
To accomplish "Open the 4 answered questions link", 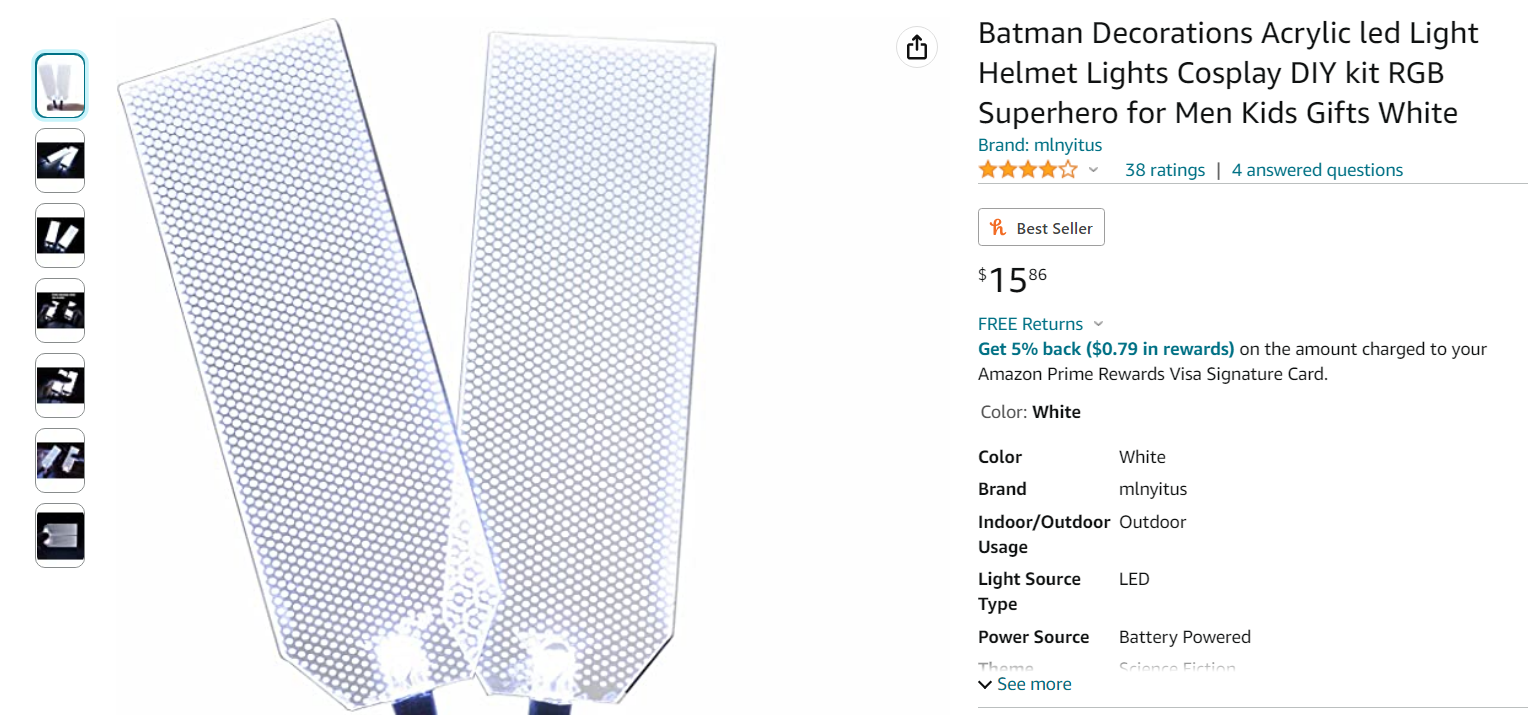I will [1317, 170].
